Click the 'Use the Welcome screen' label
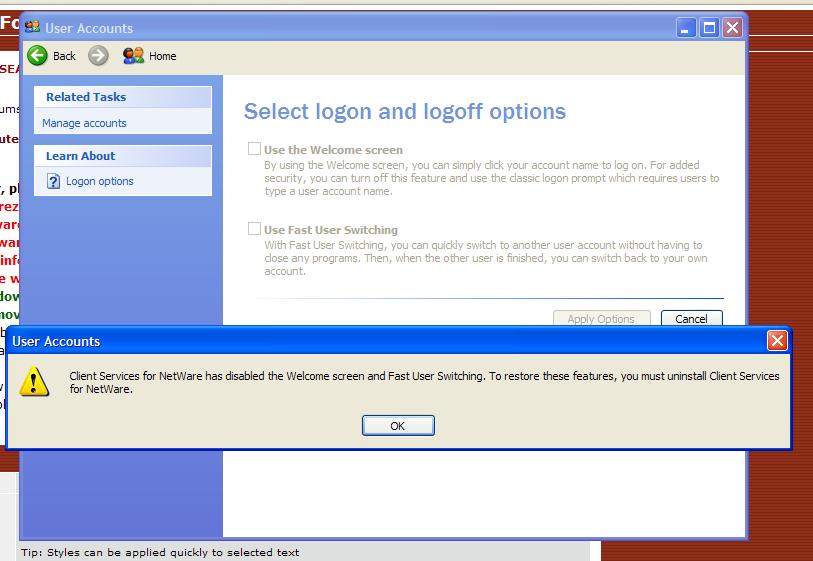This screenshot has width=813, height=561. (x=333, y=150)
